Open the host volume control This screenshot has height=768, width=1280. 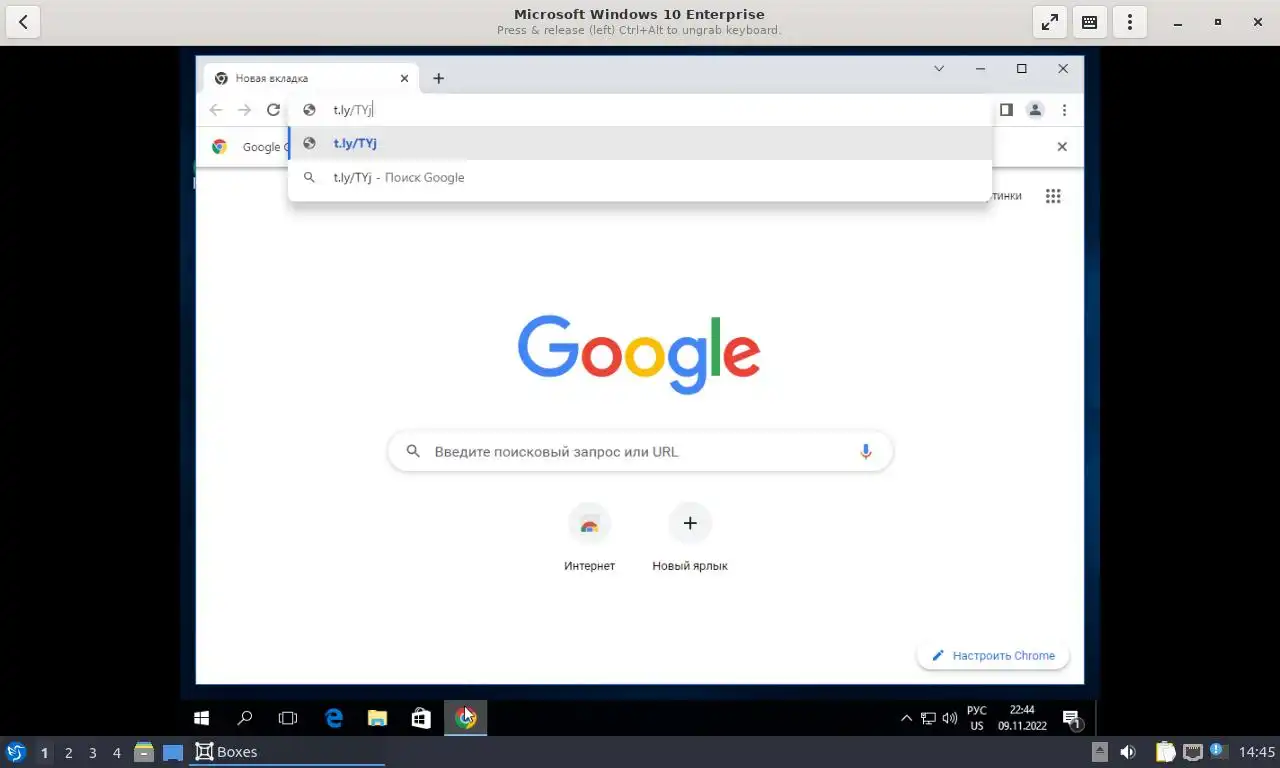point(1127,752)
